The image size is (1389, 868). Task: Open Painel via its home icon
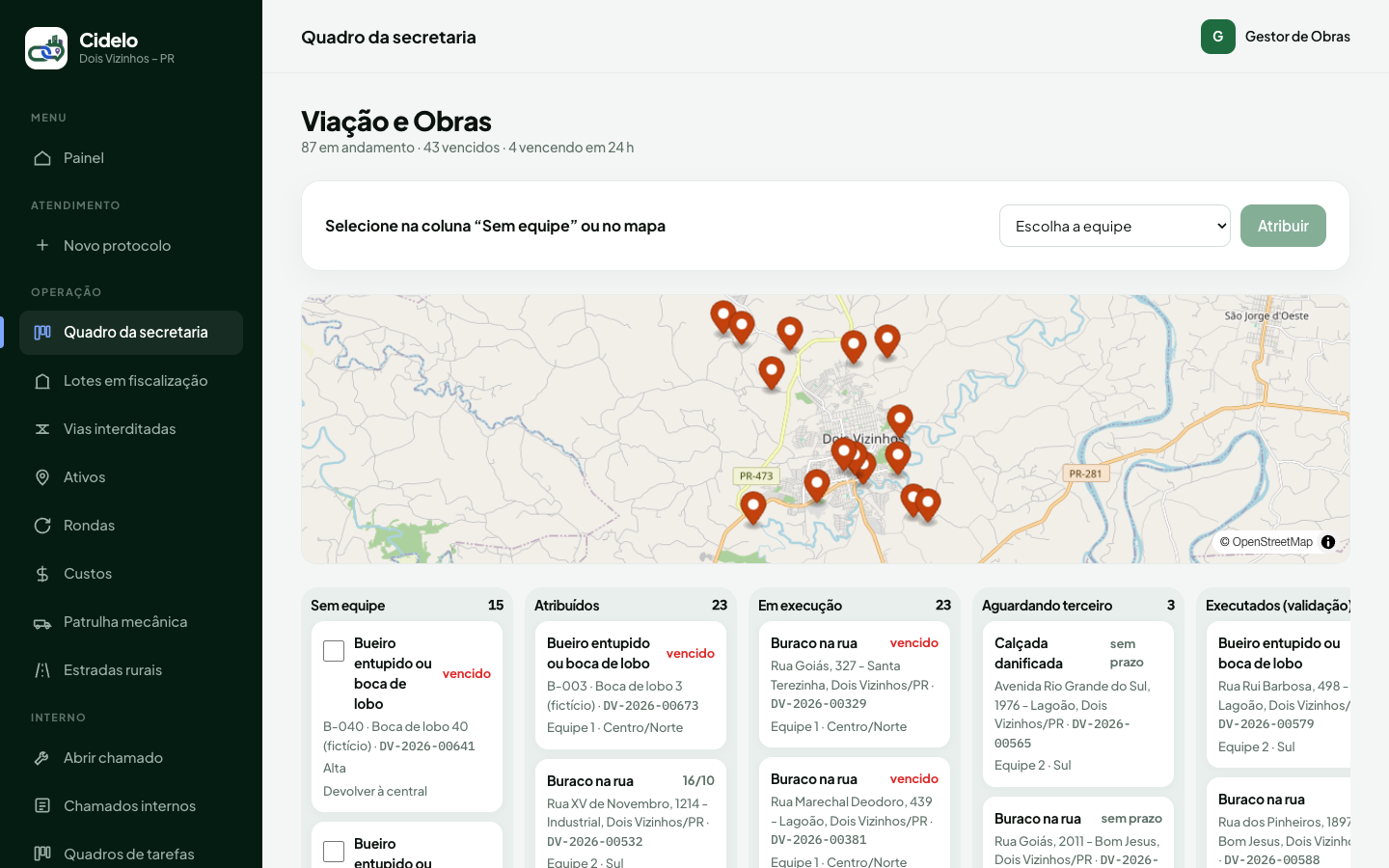pyautogui.click(x=42, y=158)
